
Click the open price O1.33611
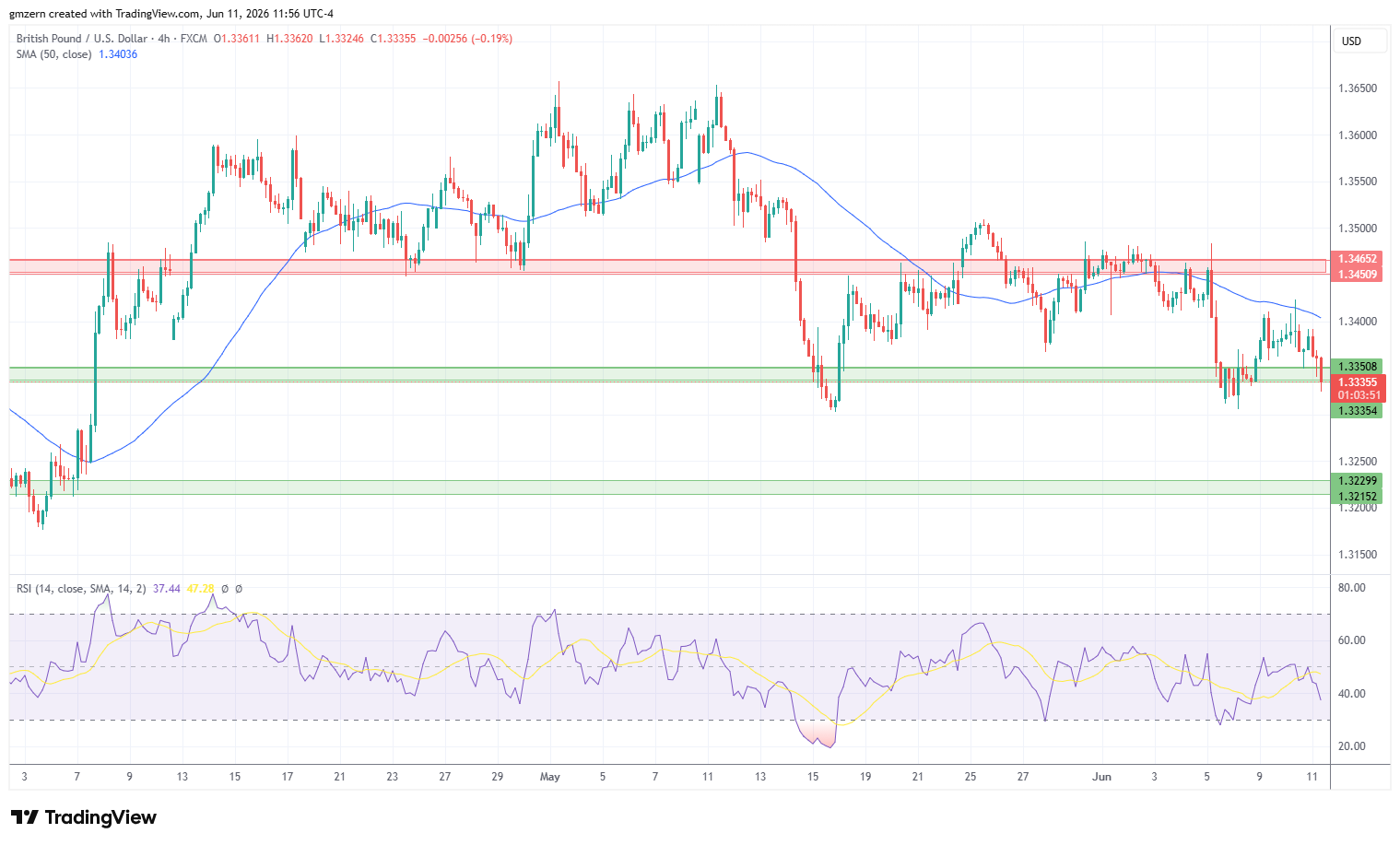pyautogui.click(x=237, y=39)
